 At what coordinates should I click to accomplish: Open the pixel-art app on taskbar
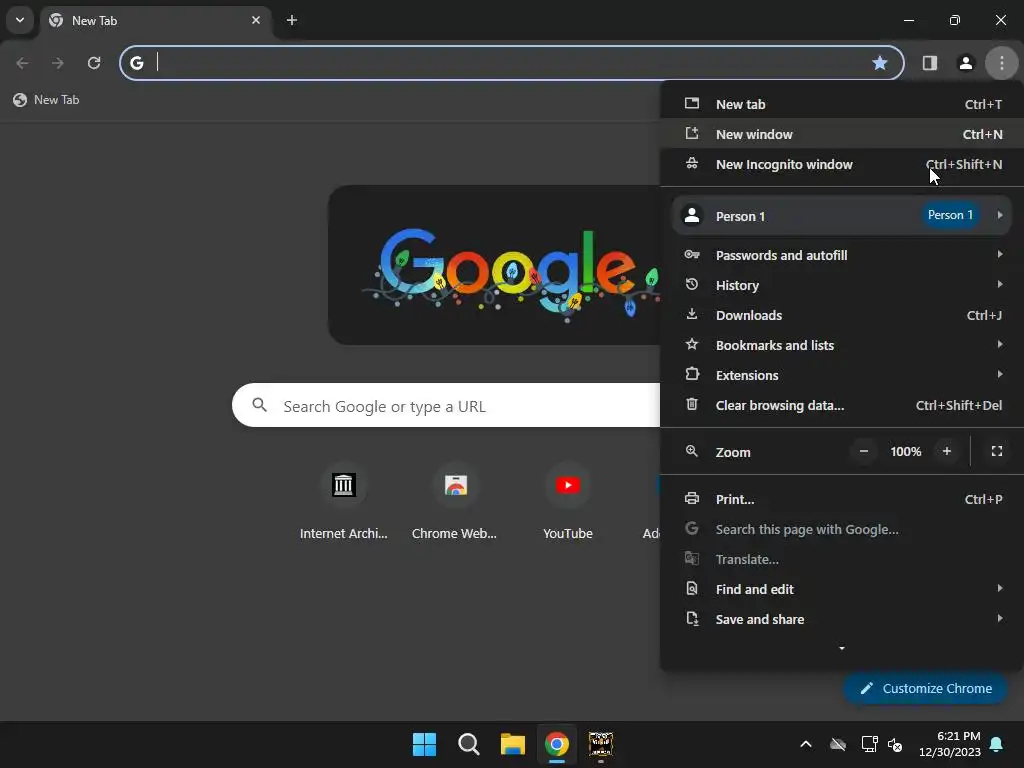(601, 744)
